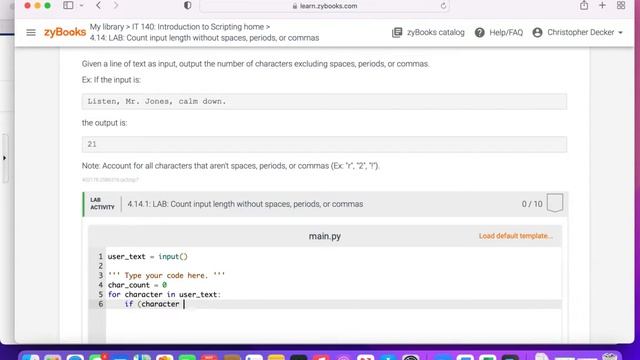Click char_count = 0 code line

click(137, 285)
